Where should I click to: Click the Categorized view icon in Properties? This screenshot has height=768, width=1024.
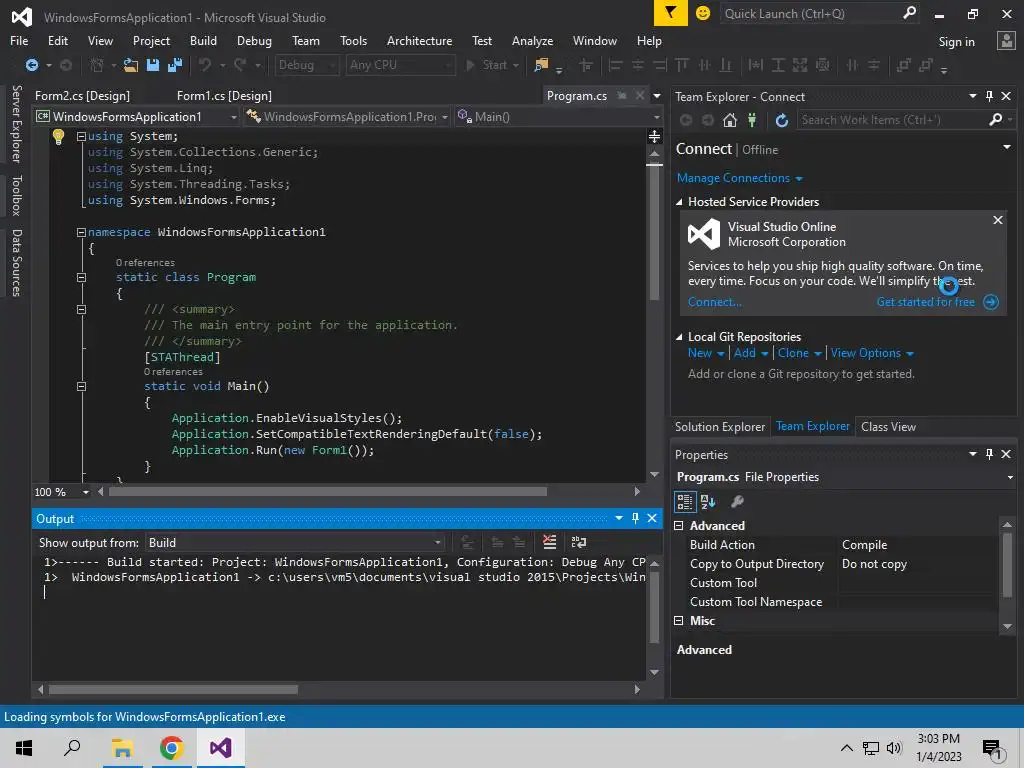[684, 502]
